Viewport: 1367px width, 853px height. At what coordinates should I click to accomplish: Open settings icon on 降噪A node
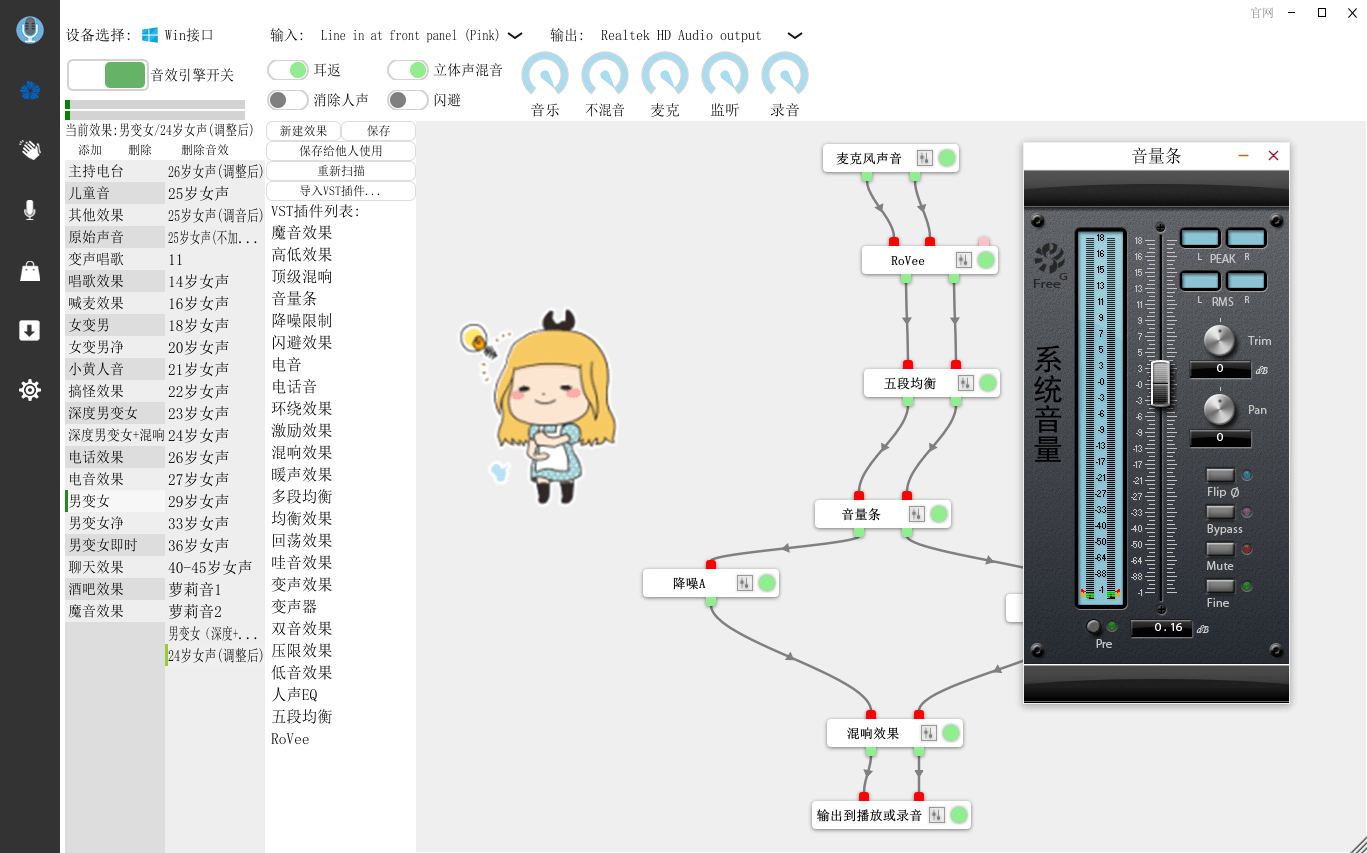tap(744, 583)
